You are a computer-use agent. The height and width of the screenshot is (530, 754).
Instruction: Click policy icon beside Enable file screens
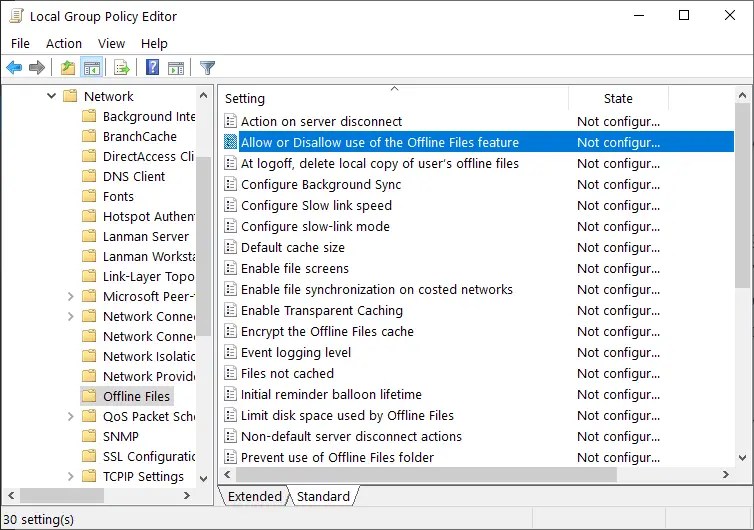click(231, 268)
